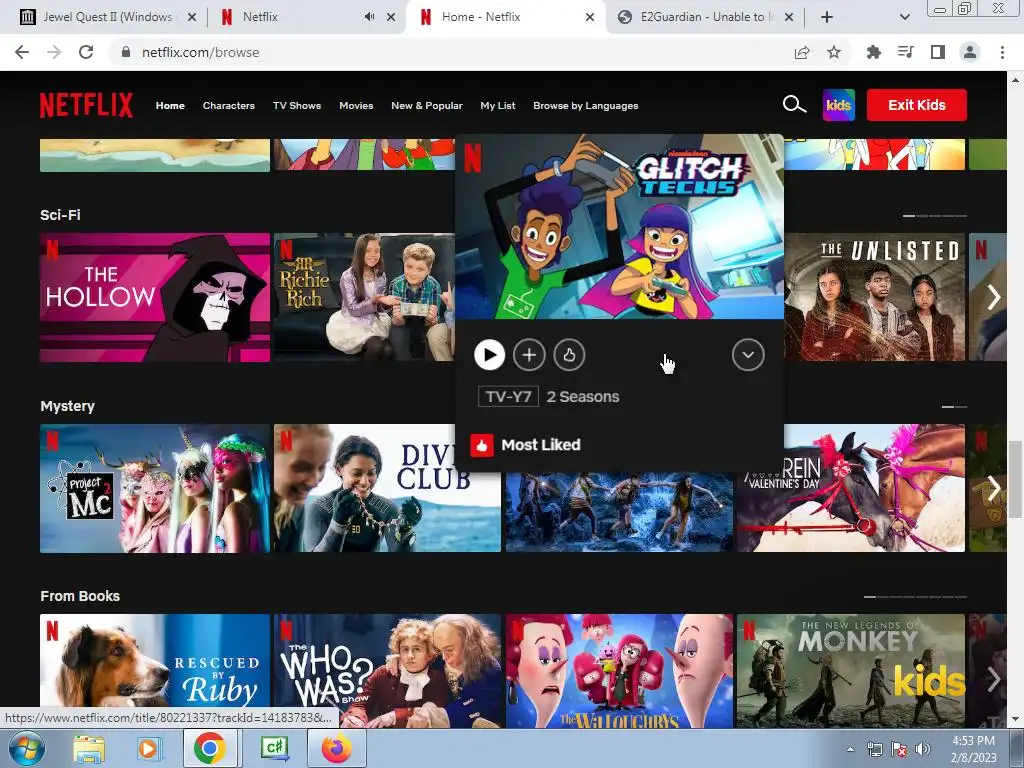The image size is (1024, 768).
Task: Open the Characters menu item
Action: pyautogui.click(x=229, y=106)
